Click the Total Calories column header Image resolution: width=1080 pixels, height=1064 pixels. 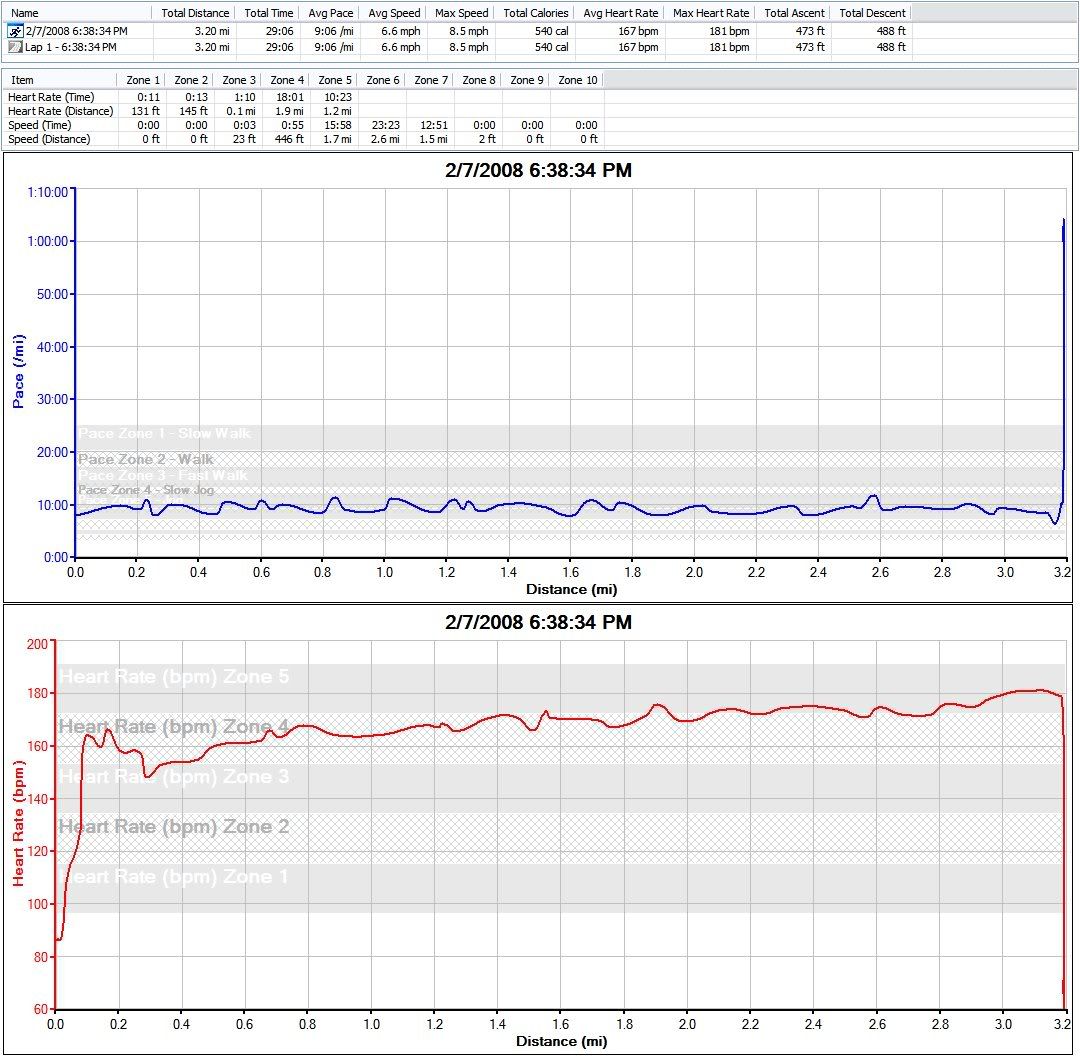point(535,13)
